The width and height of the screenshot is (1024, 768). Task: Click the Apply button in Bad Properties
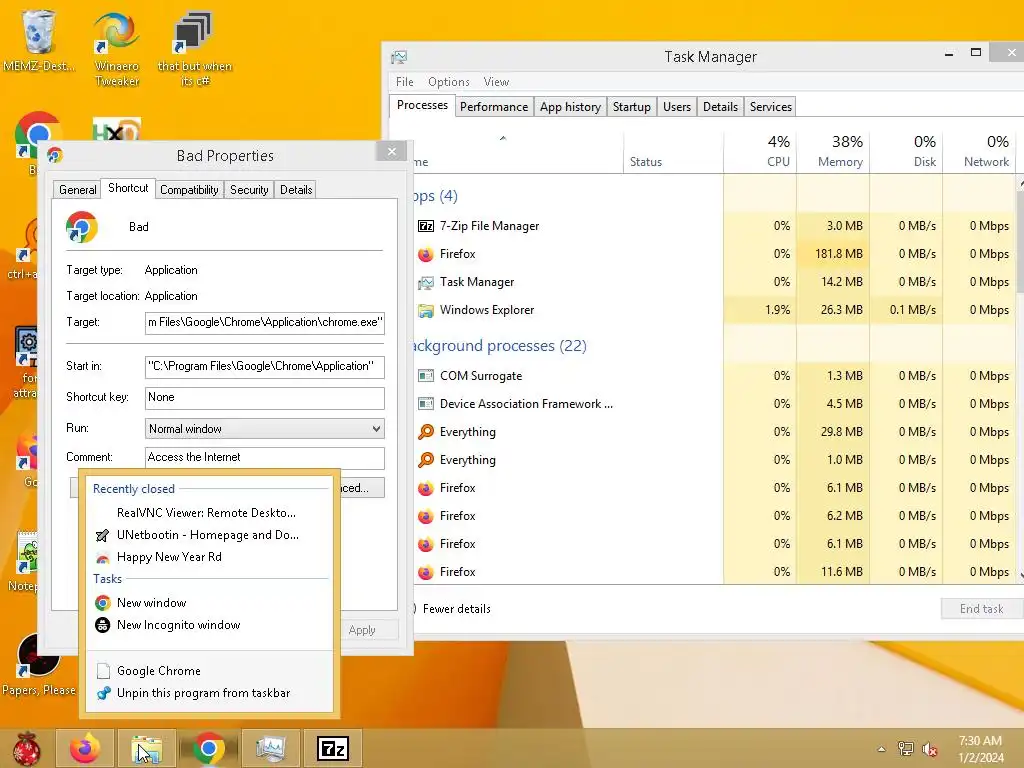point(362,630)
